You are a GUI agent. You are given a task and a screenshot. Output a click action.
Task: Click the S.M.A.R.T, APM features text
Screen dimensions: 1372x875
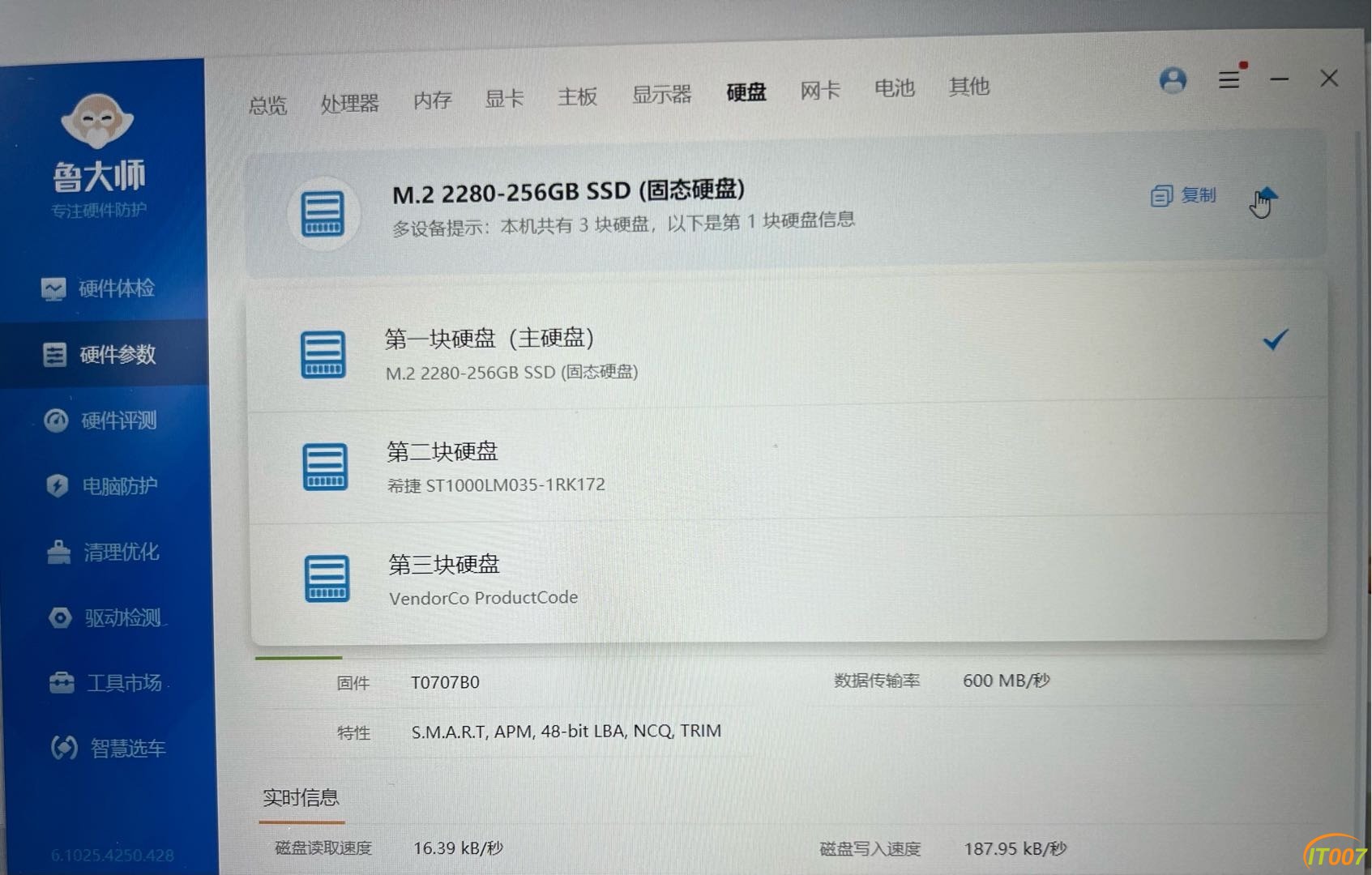tap(566, 732)
